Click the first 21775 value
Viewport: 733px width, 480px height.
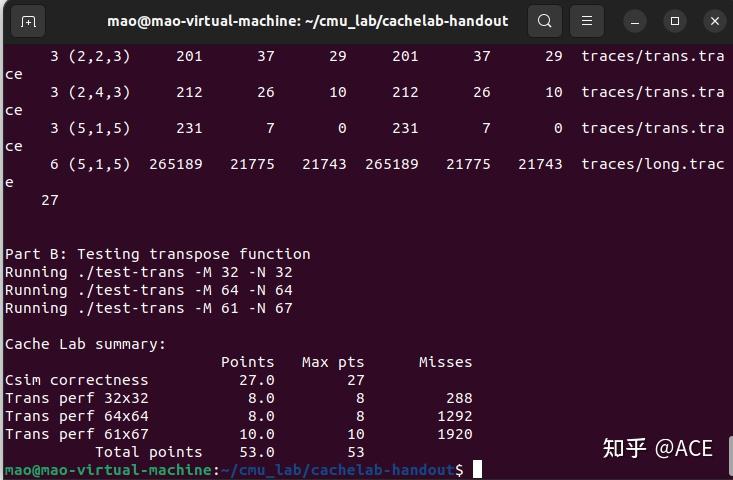(252, 165)
